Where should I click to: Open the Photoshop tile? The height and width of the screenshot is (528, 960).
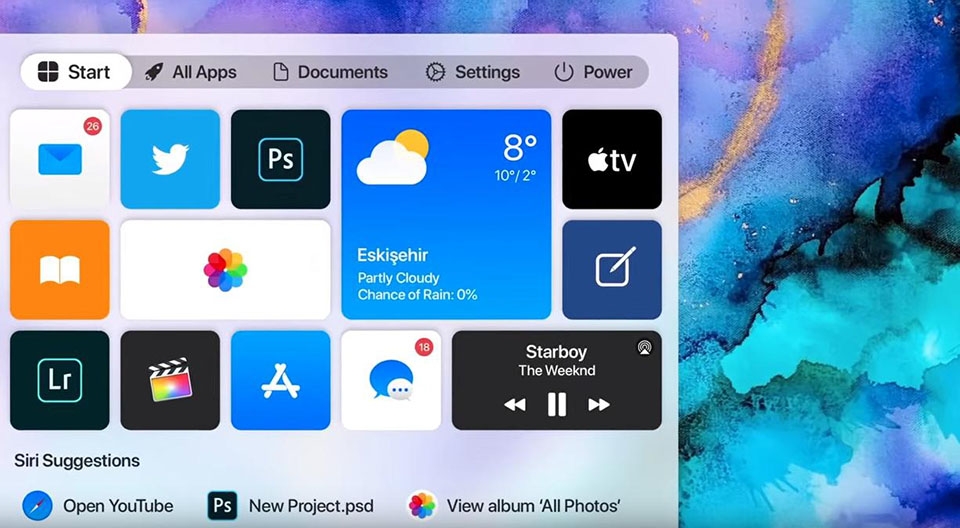(280, 159)
